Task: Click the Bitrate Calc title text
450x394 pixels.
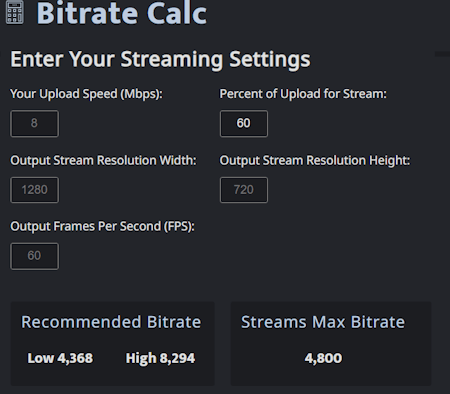Action: [122, 13]
